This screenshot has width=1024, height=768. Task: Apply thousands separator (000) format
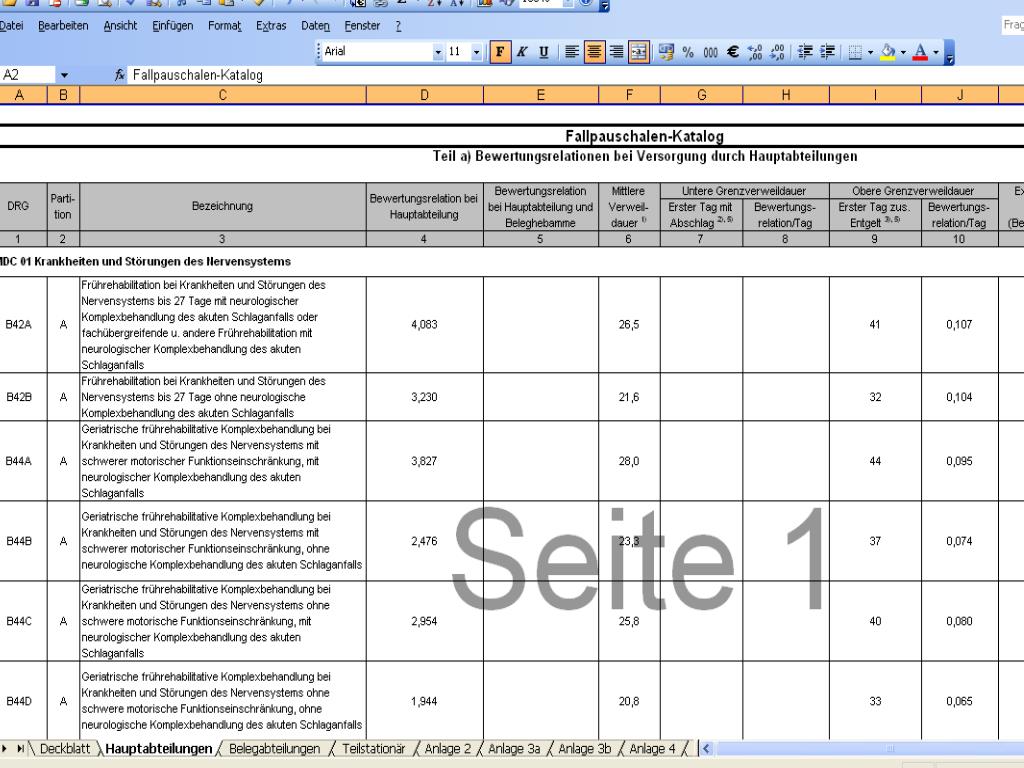coord(711,52)
